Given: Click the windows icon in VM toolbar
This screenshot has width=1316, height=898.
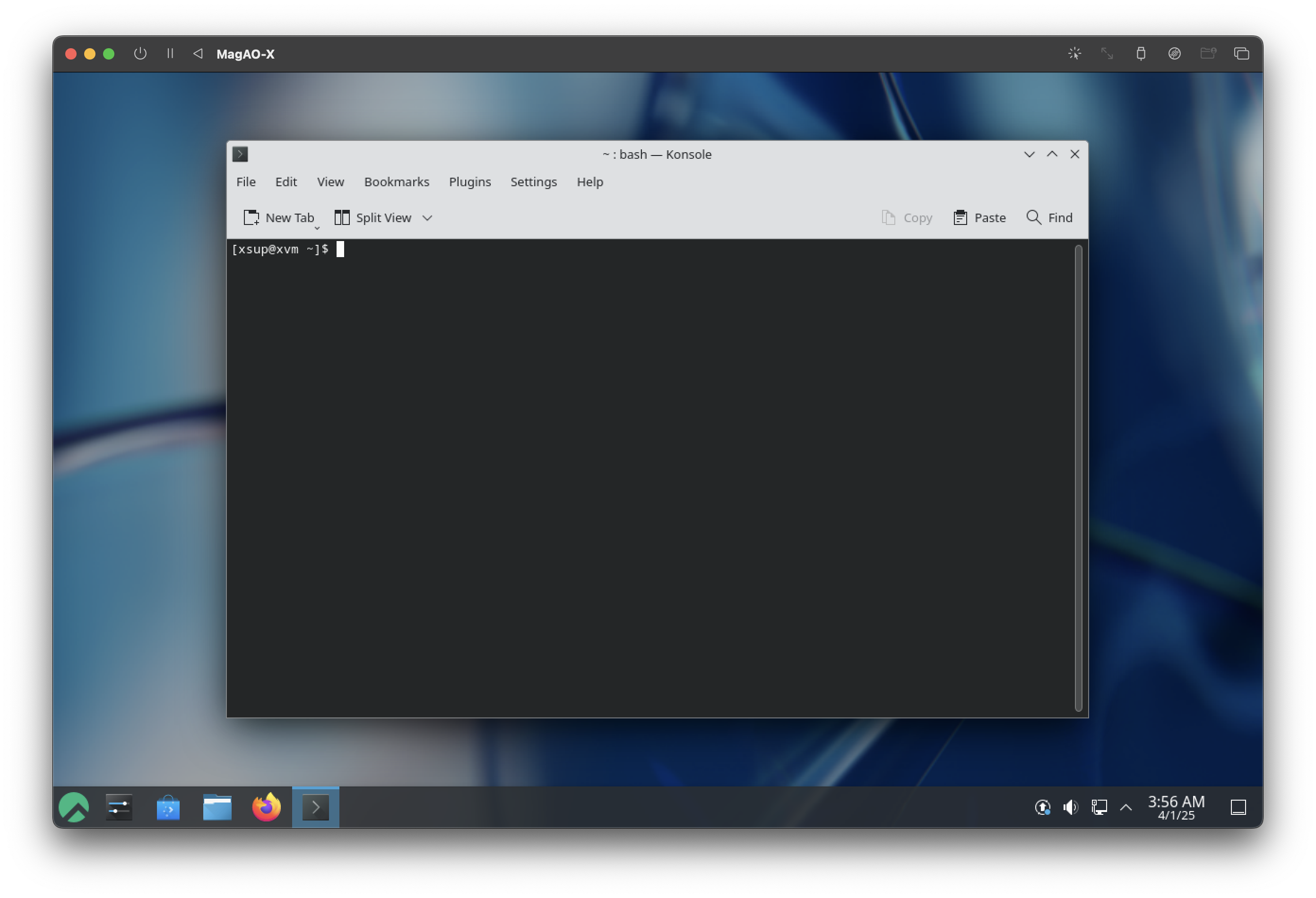Looking at the screenshot, I should coord(1241,53).
